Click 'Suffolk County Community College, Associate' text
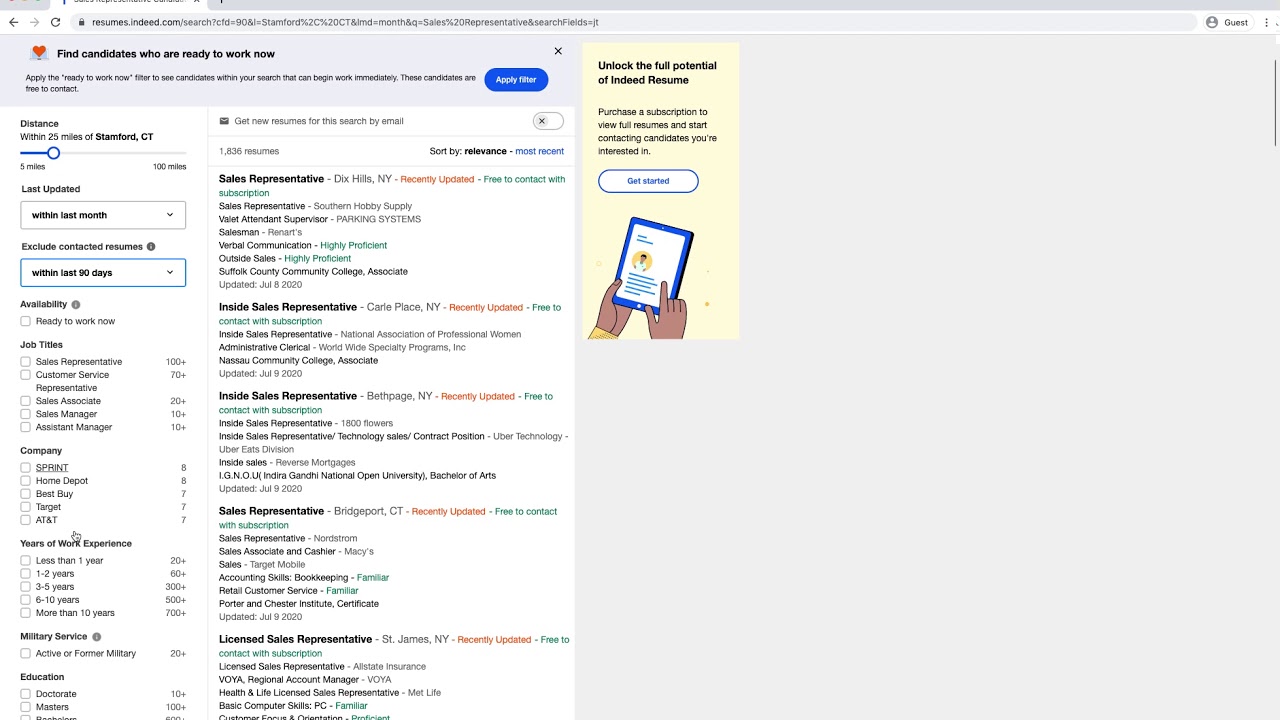This screenshot has width=1280, height=720. pos(313,271)
